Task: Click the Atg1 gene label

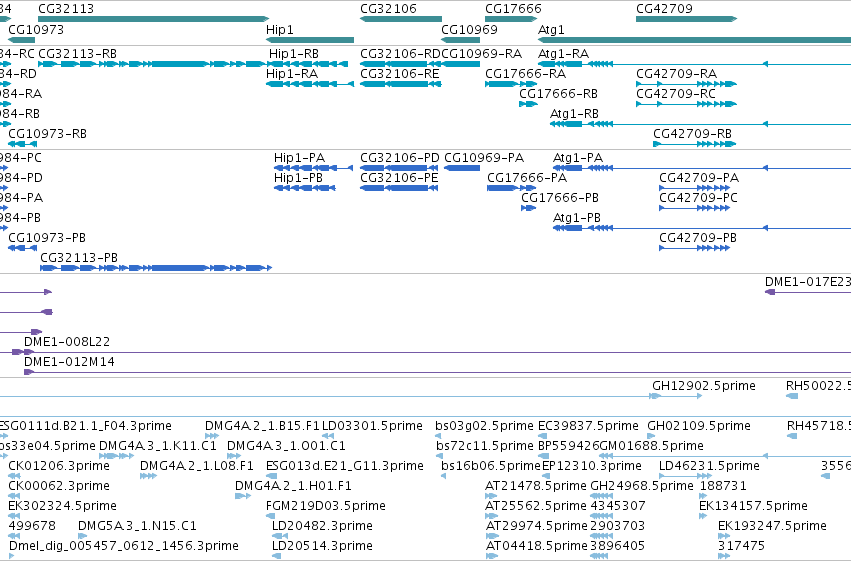Action: pyautogui.click(x=551, y=29)
